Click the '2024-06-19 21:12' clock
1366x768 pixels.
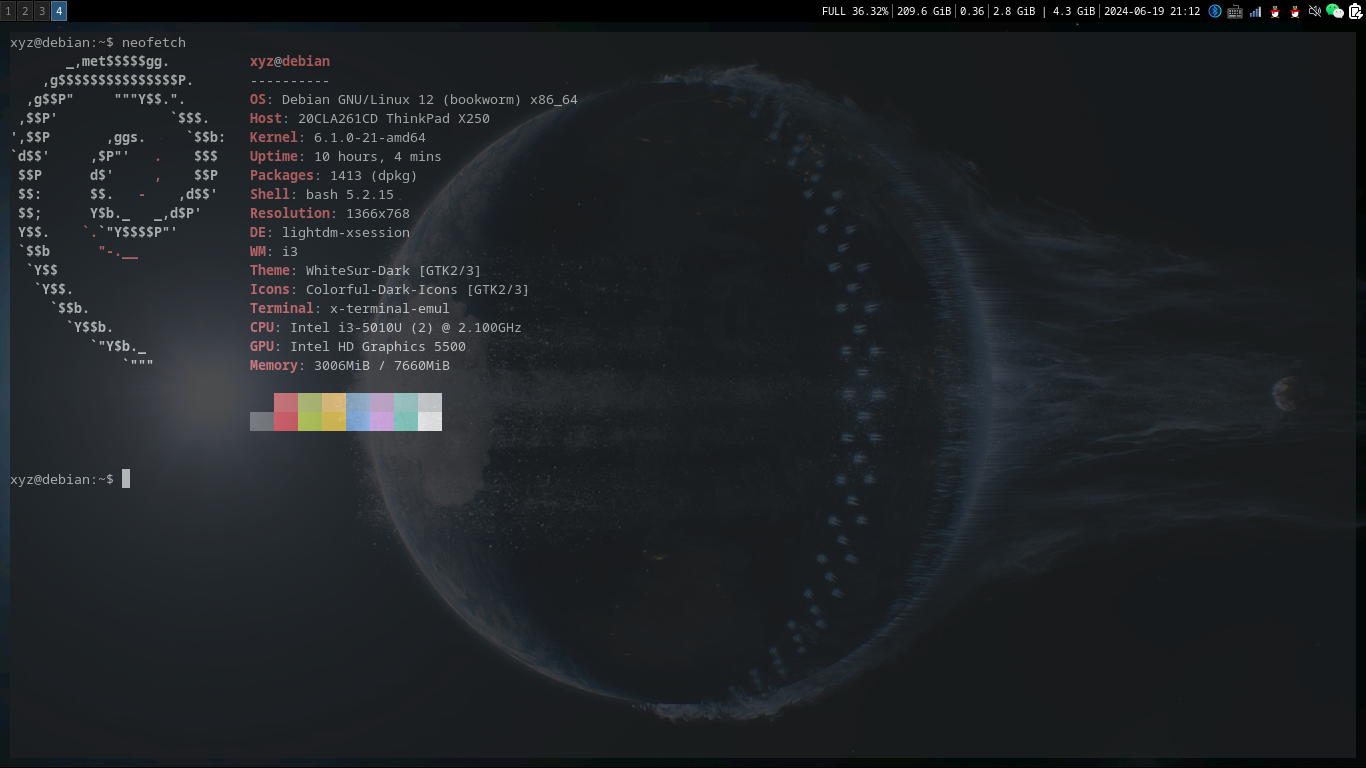pyautogui.click(x=1152, y=11)
